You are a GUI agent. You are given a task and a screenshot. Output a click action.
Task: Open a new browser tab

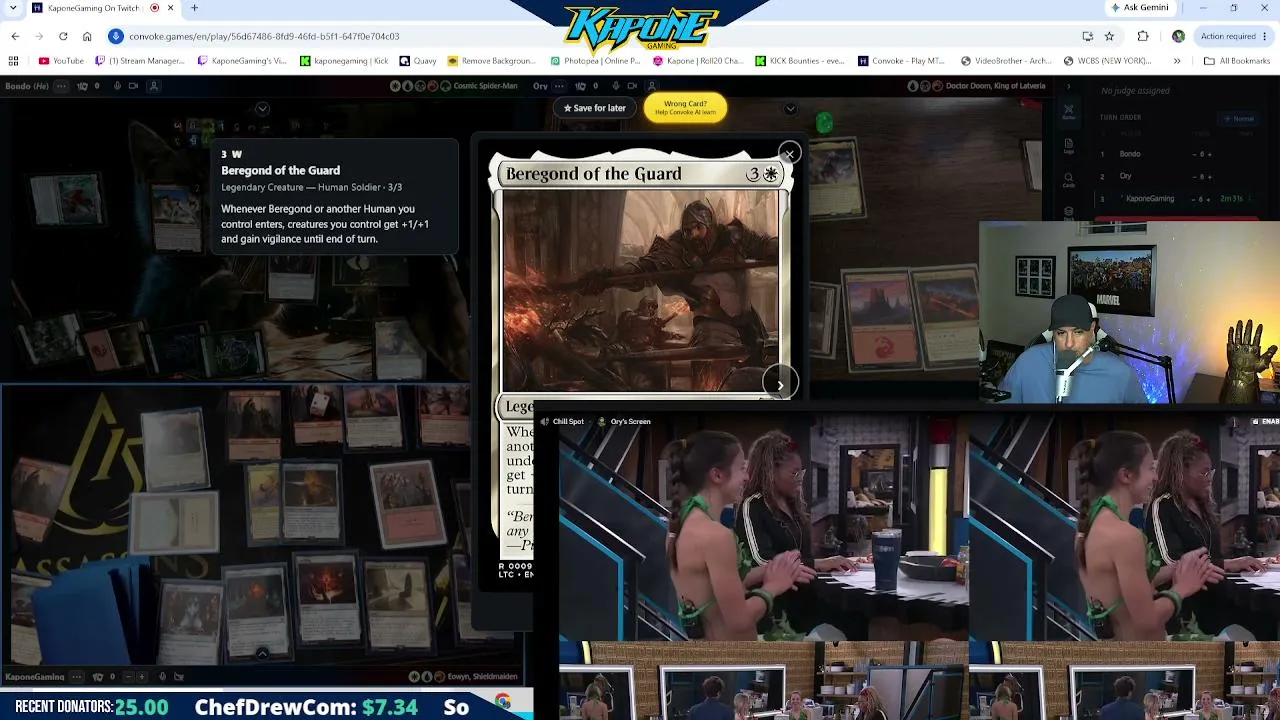tap(194, 8)
